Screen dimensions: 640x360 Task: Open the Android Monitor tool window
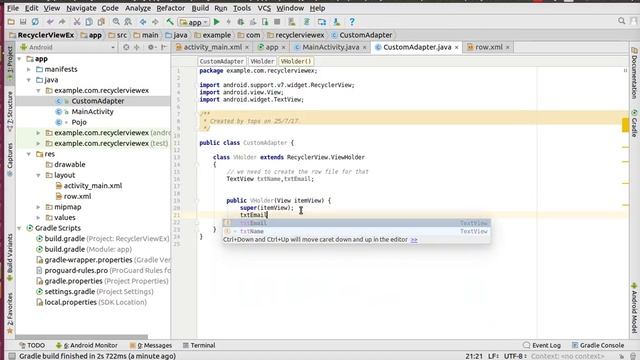point(87,345)
